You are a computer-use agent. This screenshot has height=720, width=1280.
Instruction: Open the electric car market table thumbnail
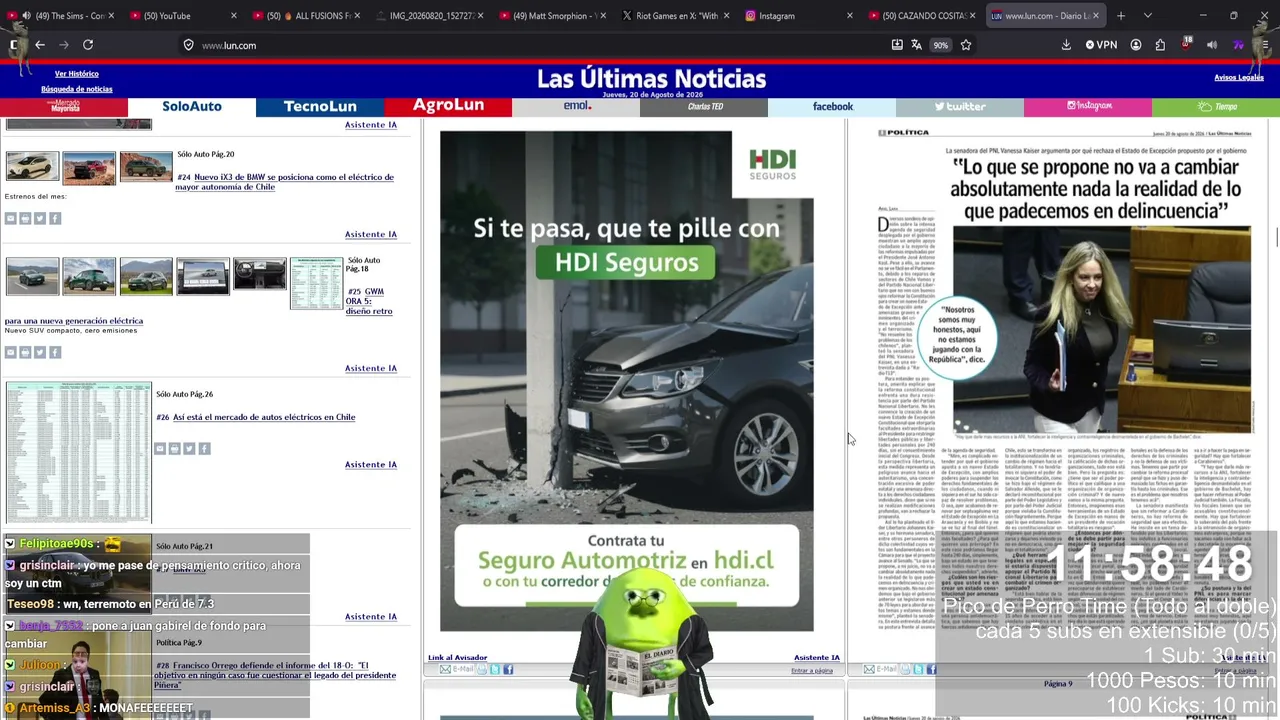pyautogui.click(x=79, y=451)
